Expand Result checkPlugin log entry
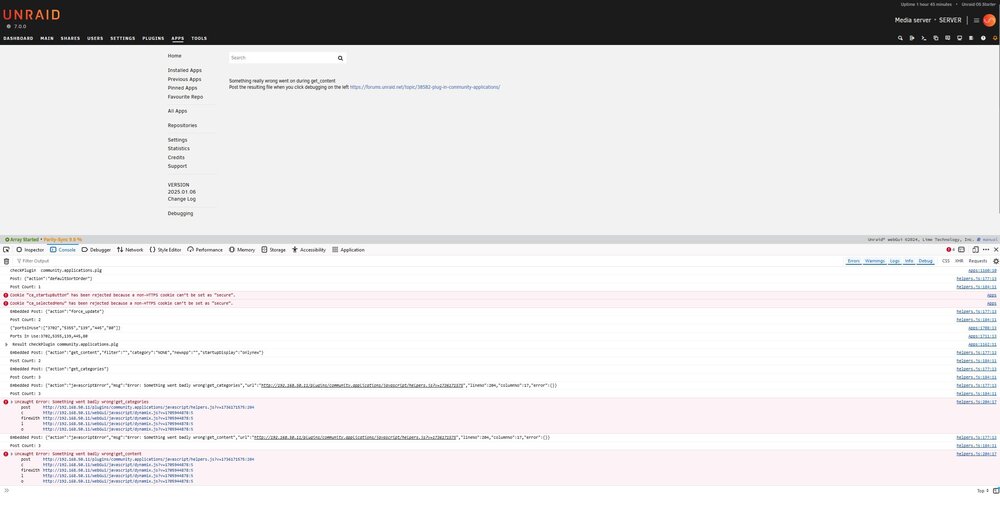Screen dimensions: 1000x508 (6, 344)
